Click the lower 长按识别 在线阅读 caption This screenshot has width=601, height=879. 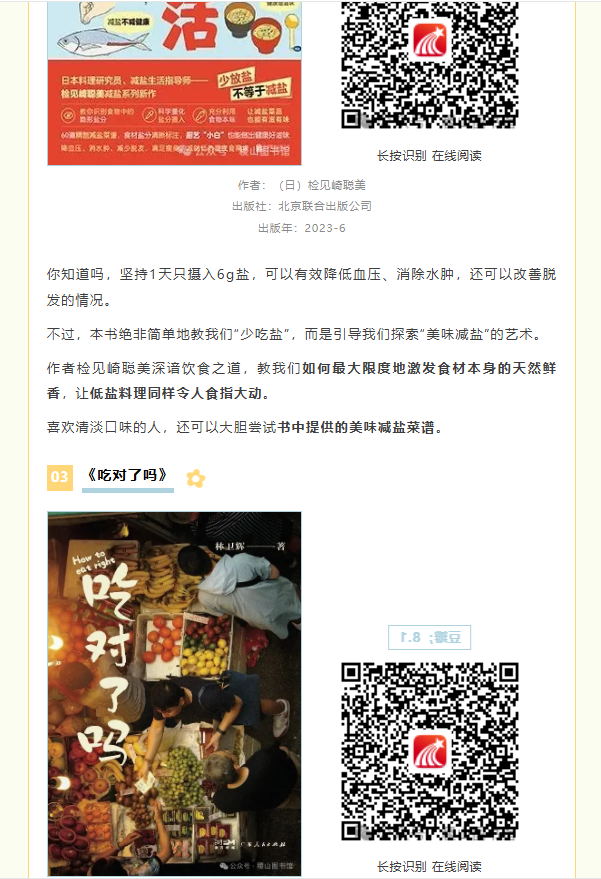coord(429,867)
